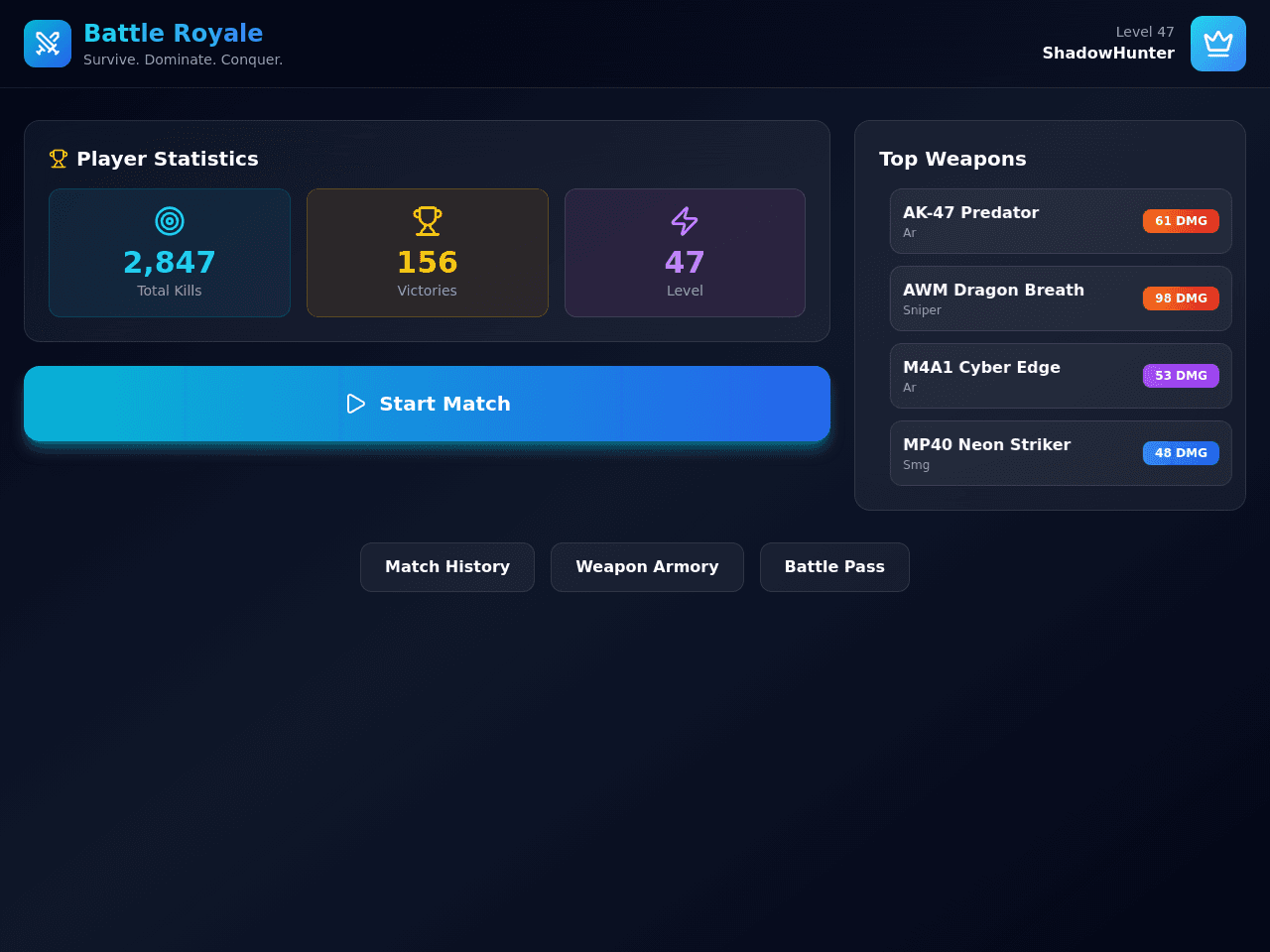Click the Player Statistics heading
Screen dimensions: 1270x952
point(168,159)
